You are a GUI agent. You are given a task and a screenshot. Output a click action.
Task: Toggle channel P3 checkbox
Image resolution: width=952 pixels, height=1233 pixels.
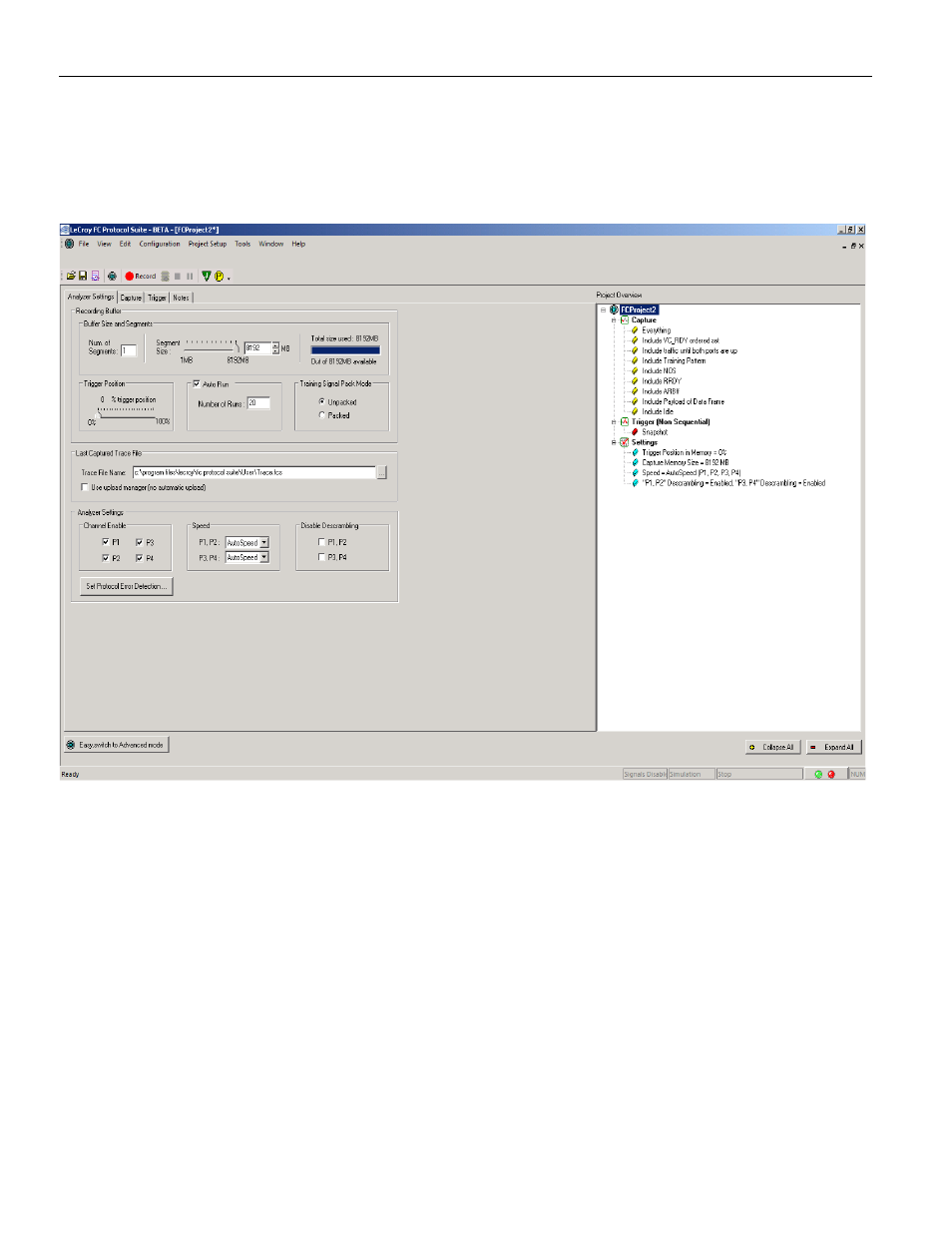(x=140, y=542)
